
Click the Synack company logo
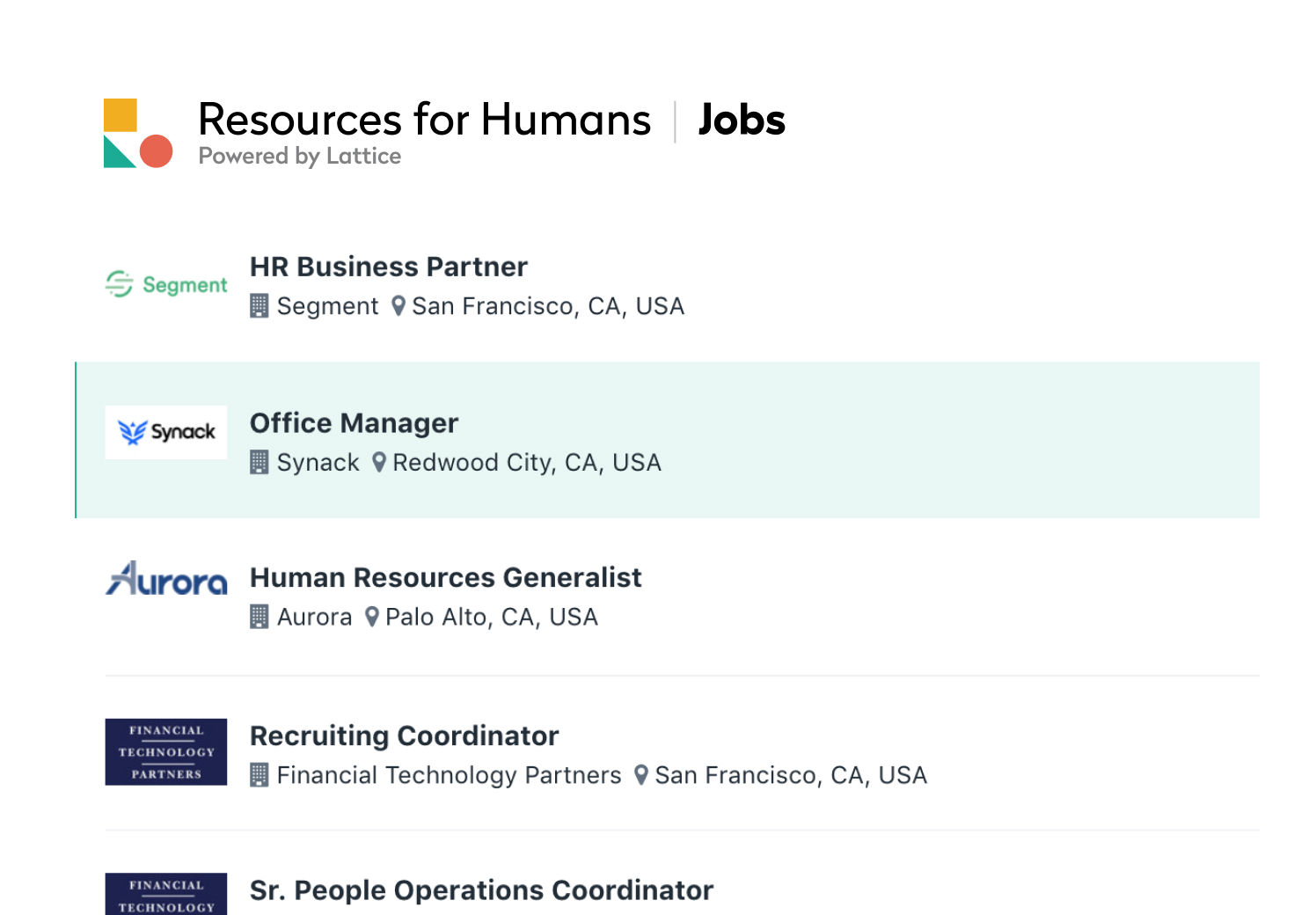click(x=166, y=432)
